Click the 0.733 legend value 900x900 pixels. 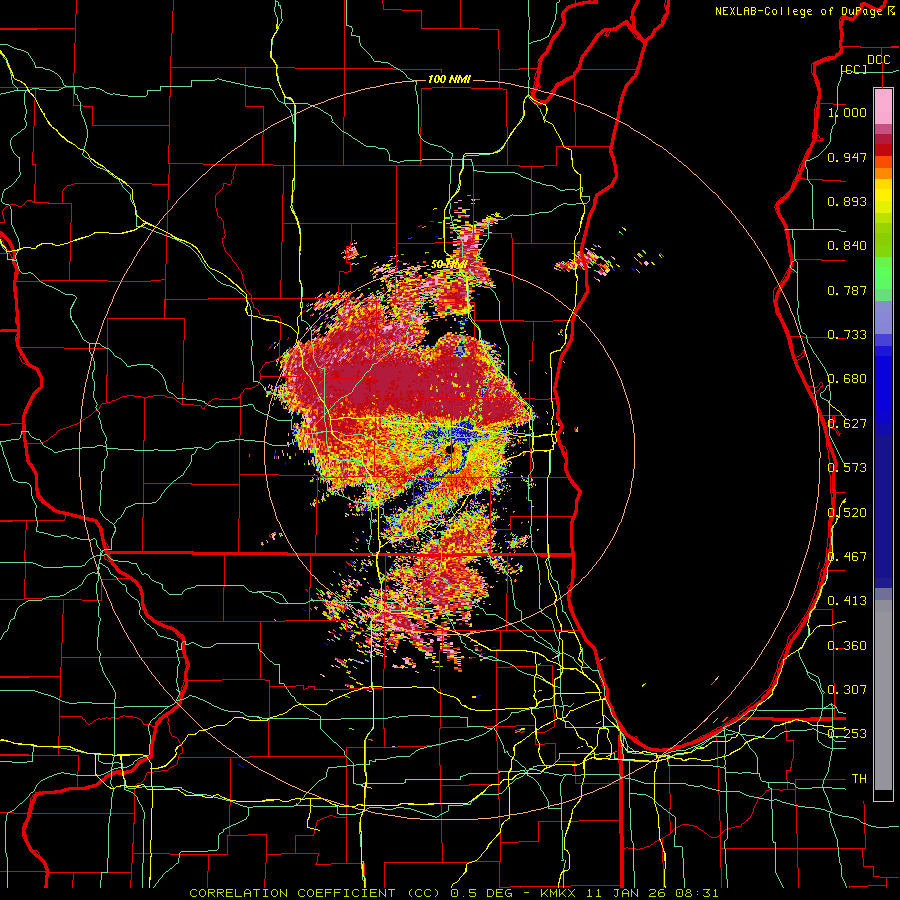[x=847, y=335]
